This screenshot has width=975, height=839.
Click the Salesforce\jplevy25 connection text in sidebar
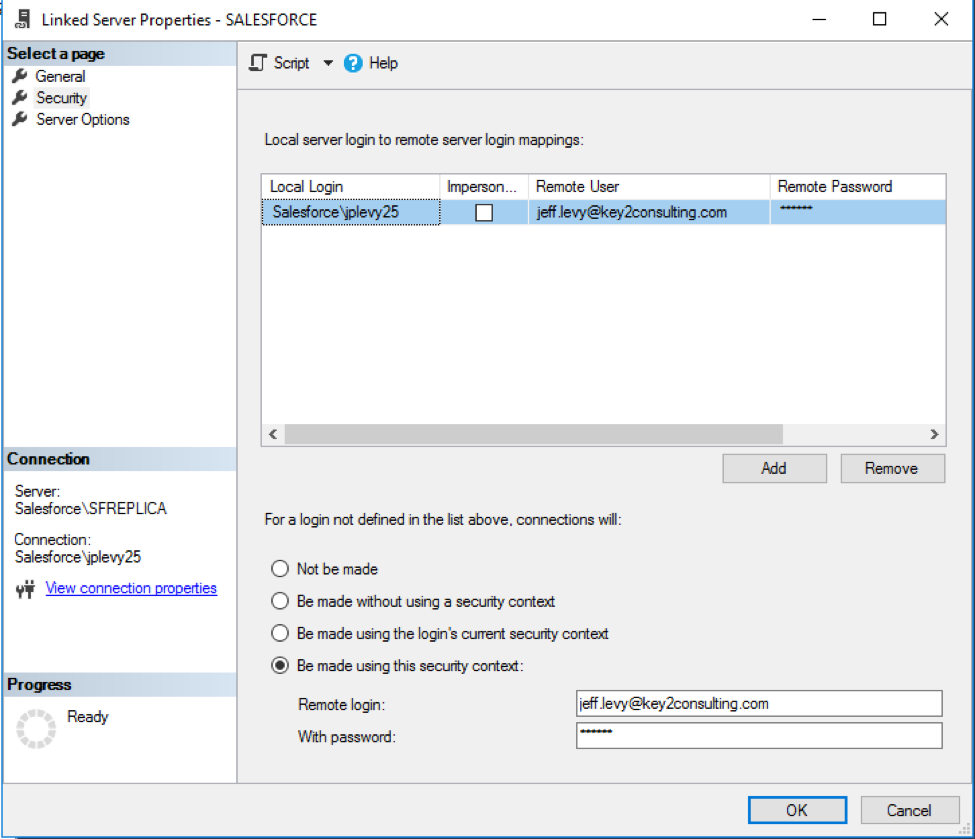[x=78, y=557]
